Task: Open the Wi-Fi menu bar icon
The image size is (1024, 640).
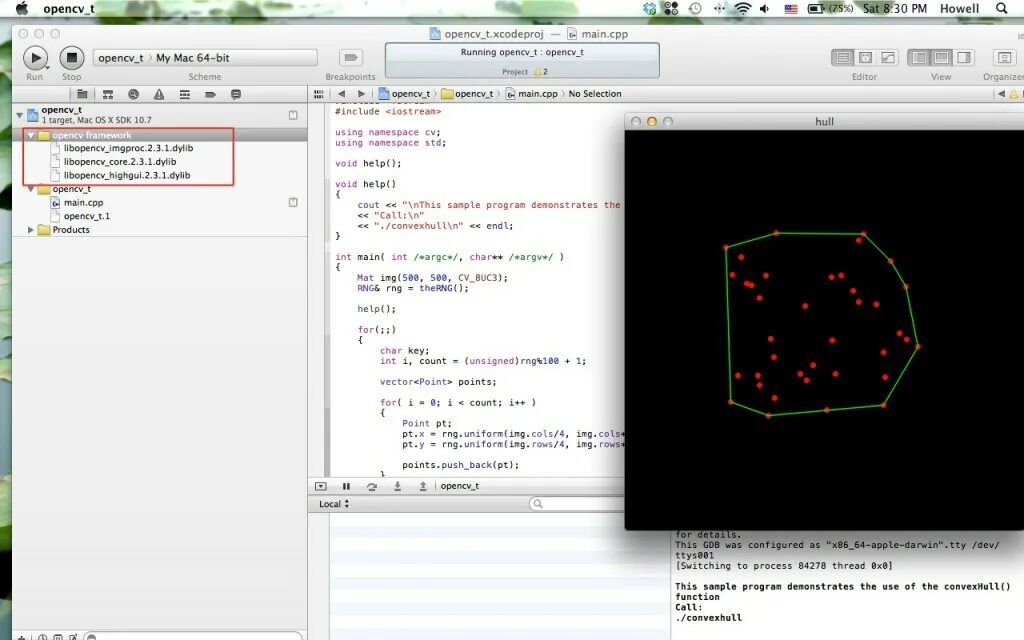Action: [743, 8]
